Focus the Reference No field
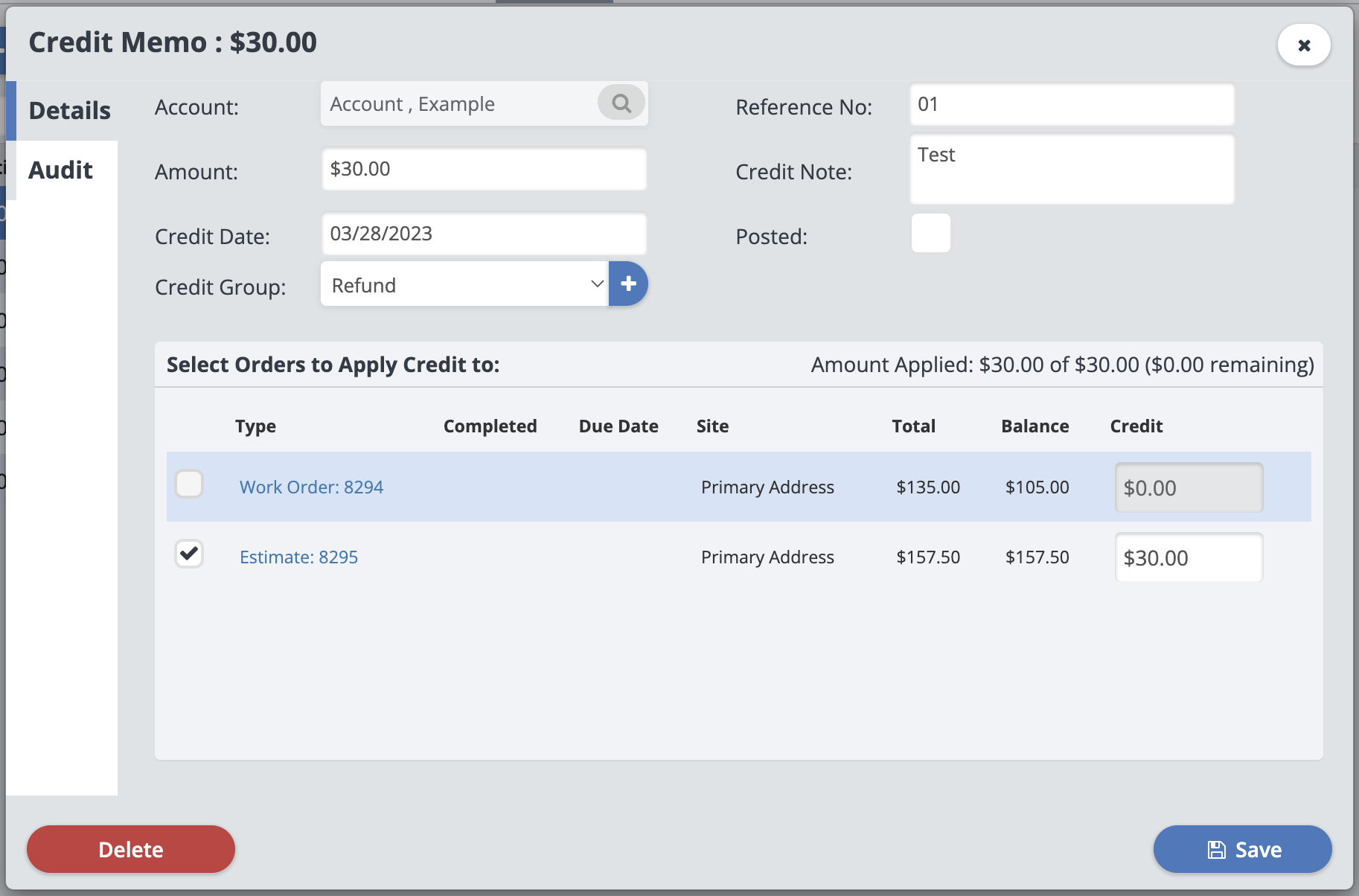Viewport: 1359px width, 896px height. pyautogui.click(x=1072, y=105)
